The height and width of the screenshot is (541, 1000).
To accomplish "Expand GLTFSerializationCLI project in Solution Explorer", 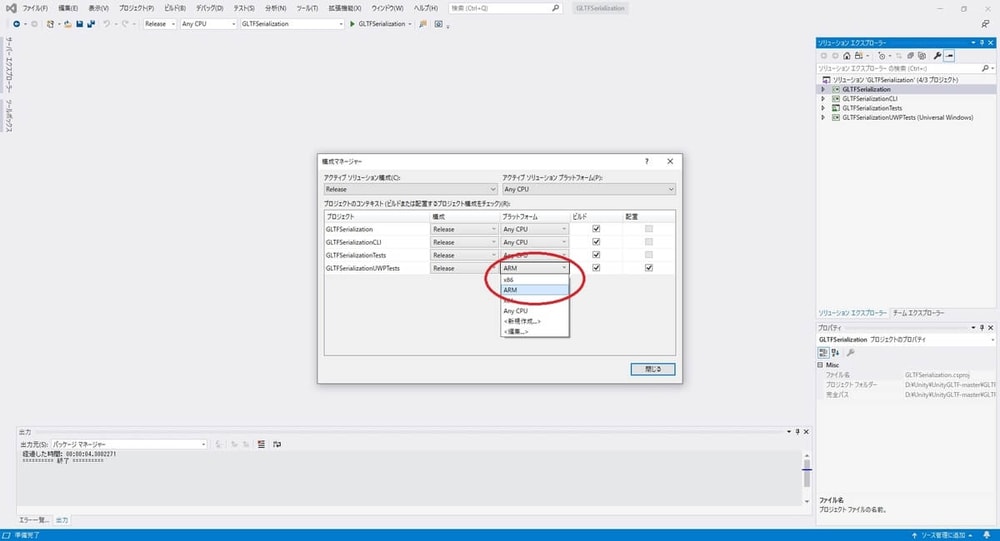I will (823, 99).
